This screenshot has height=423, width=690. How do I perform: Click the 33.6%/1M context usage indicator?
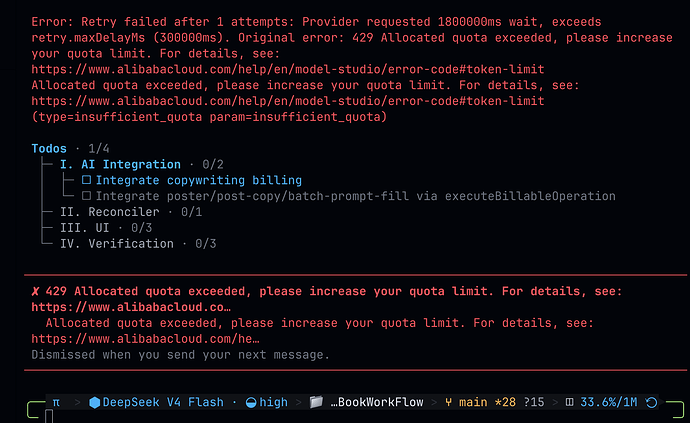click(x=609, y=402)
